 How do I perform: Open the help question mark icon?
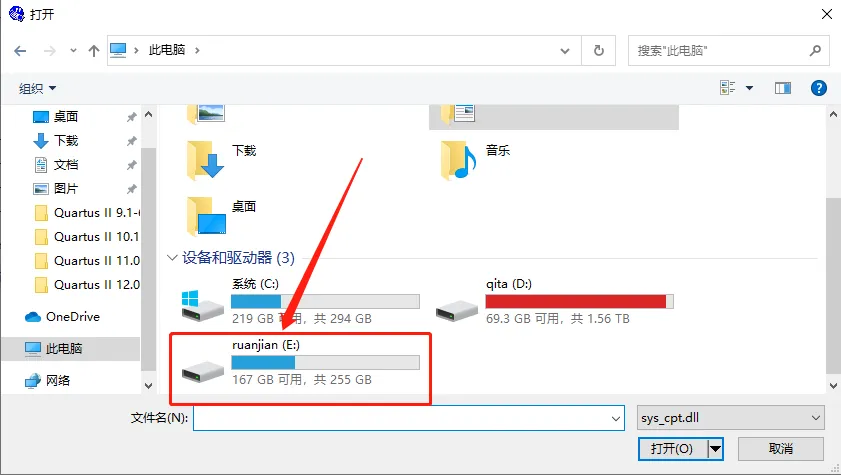tap(818, 88)
